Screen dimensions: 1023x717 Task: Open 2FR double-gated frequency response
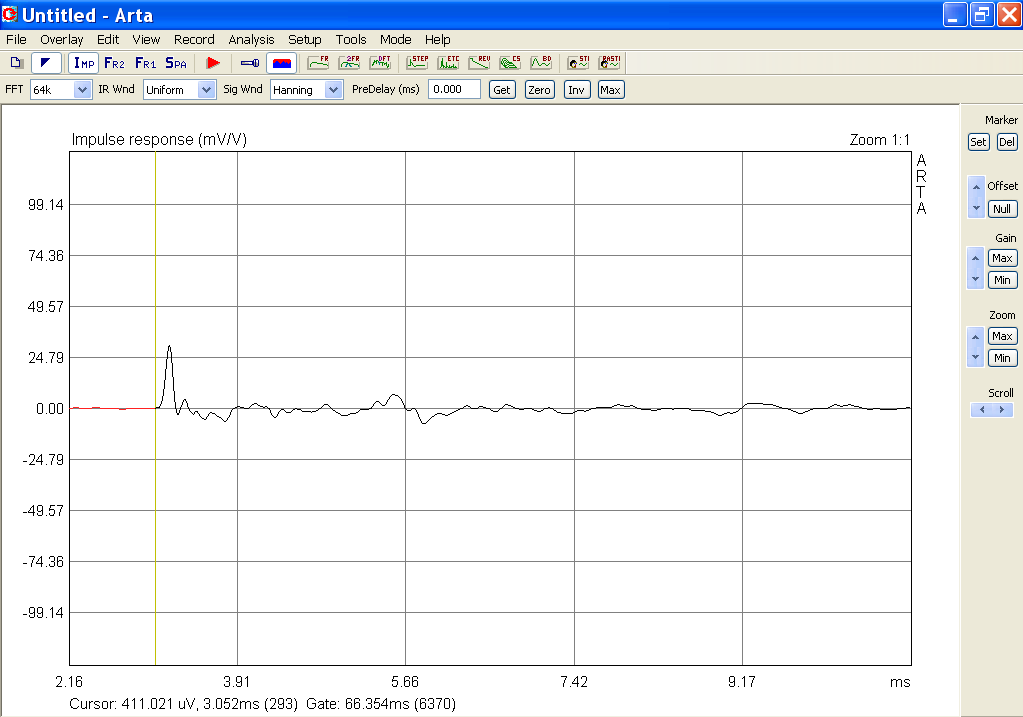(350, 63)
